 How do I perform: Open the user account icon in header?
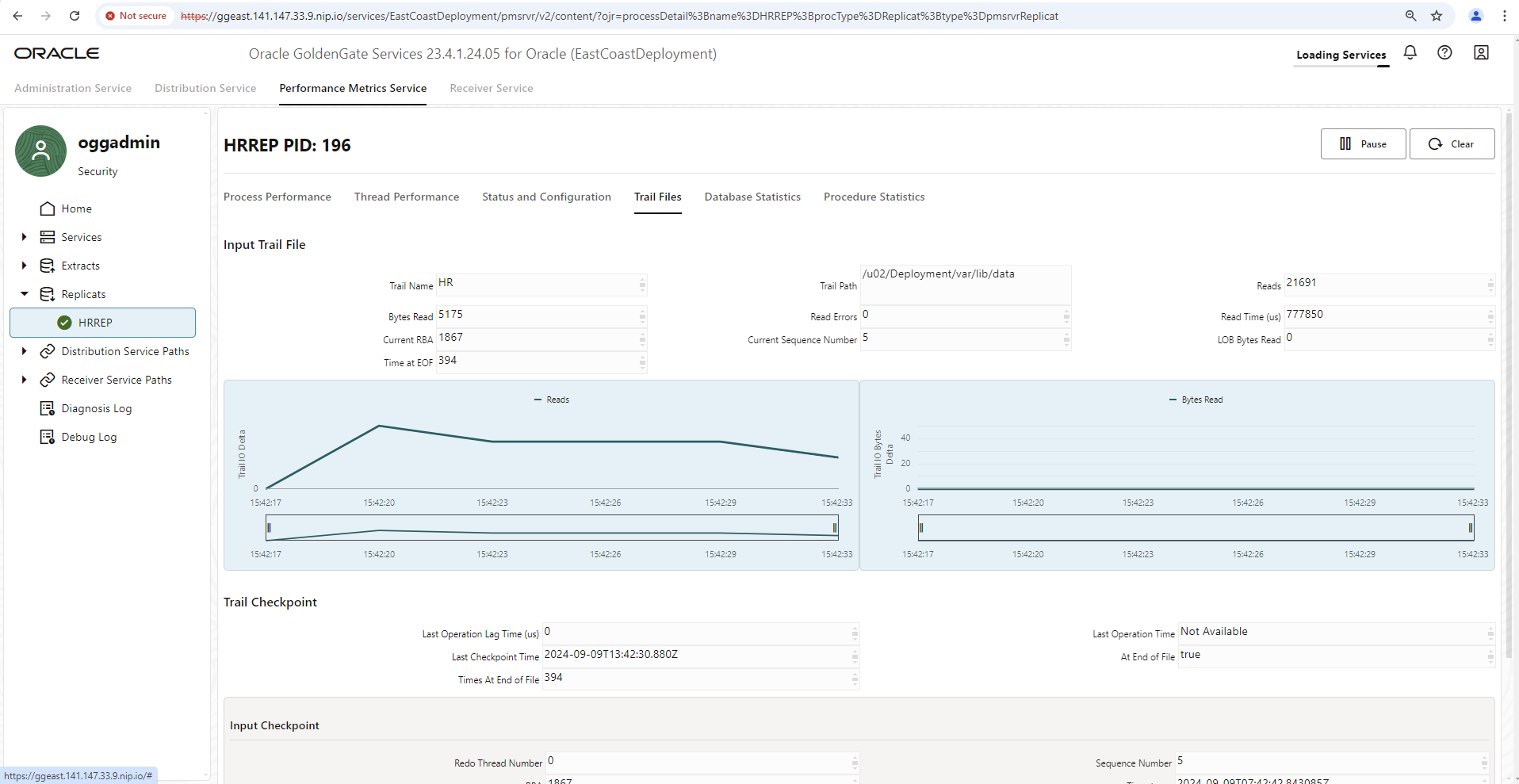1480,52
